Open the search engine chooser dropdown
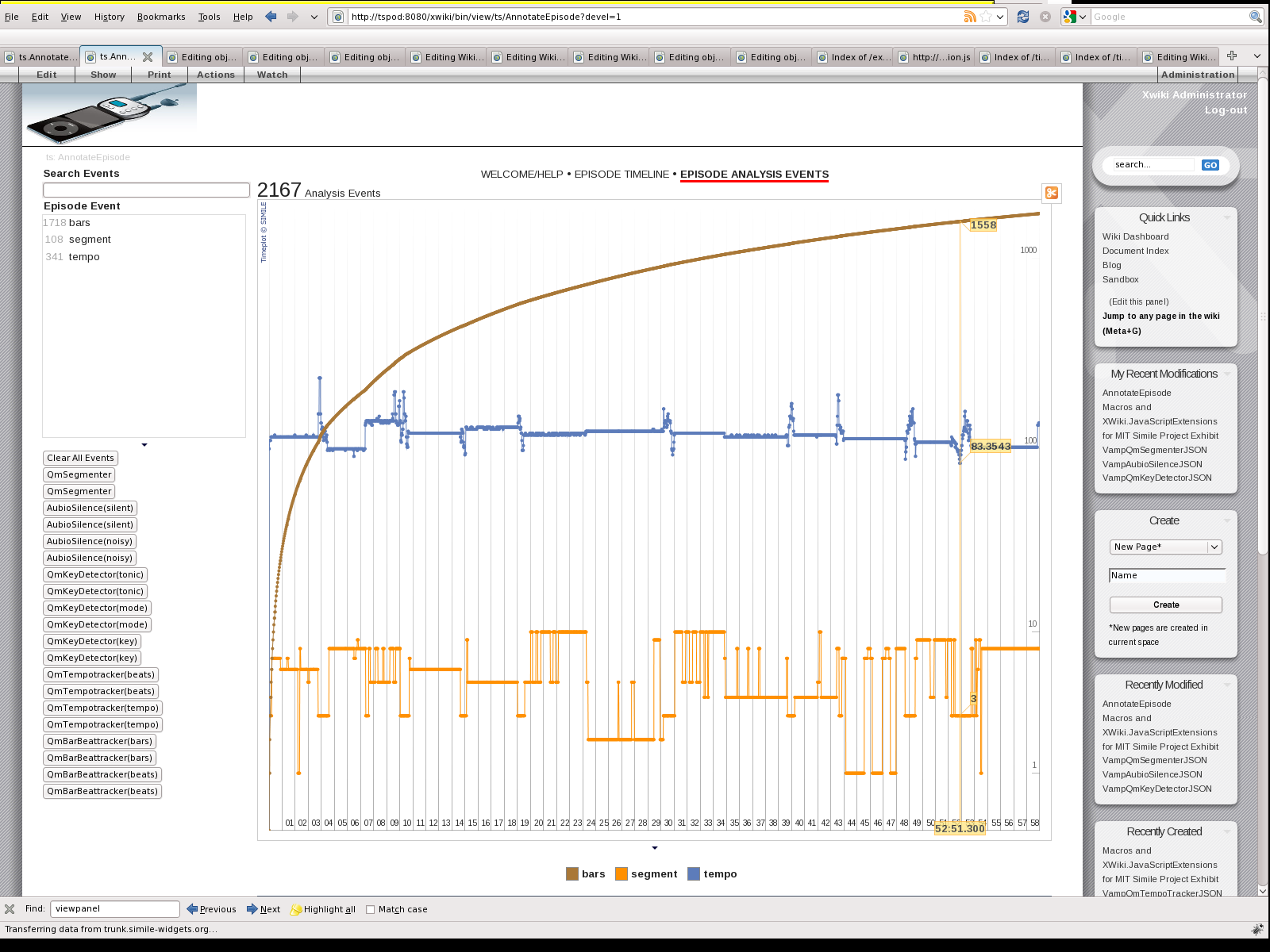Viewport: 1270px width, 952px height. (1075, 17)
